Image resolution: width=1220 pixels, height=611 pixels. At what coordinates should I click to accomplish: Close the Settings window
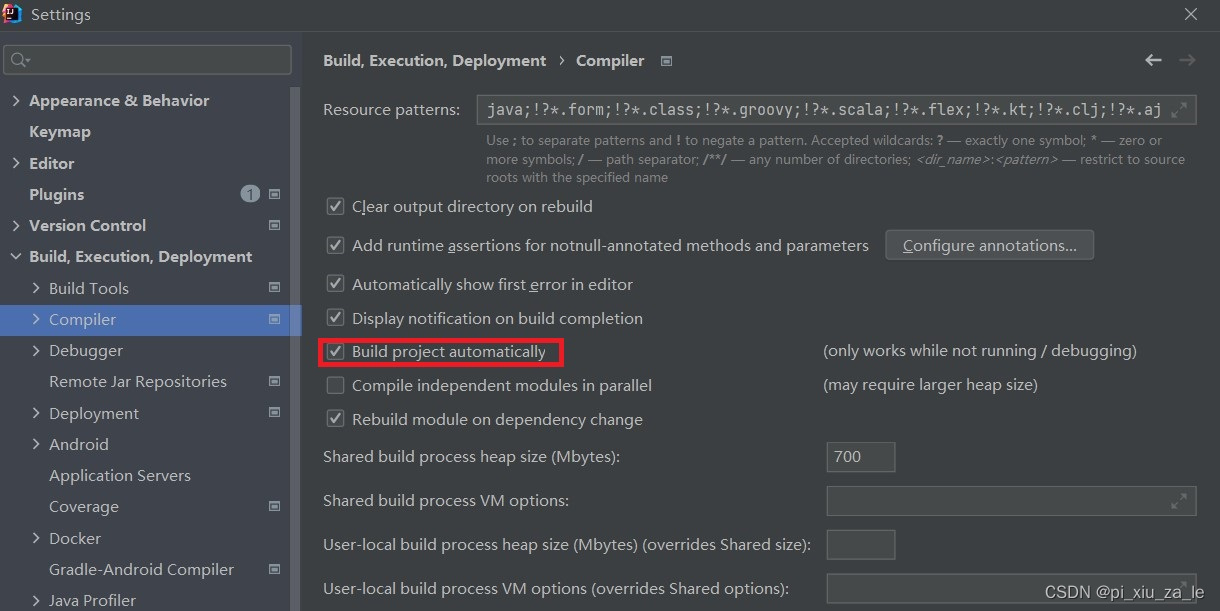click(x=1191, y=14)
